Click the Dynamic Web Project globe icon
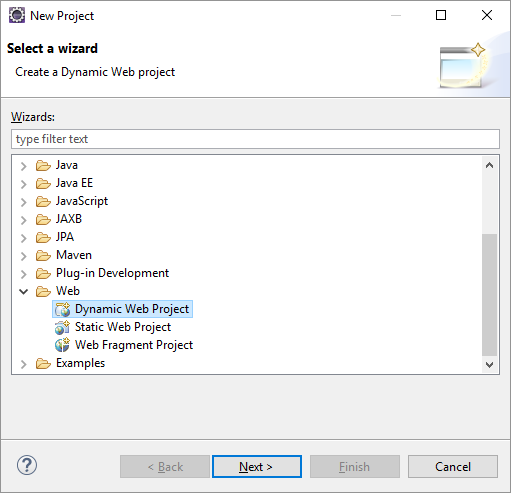This screenshot has height=493, width=511. (x=63, y=309)
